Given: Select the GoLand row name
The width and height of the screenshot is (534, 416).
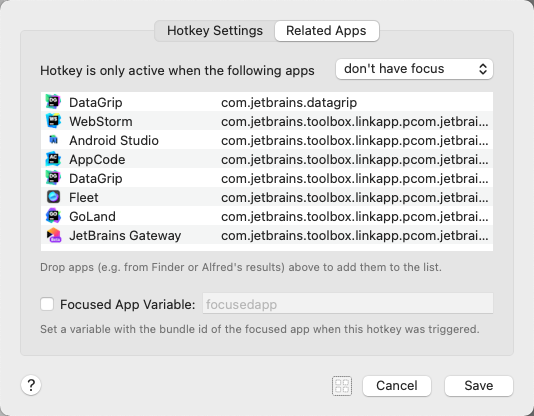Looking at the screenshot, I should [93, 217].
